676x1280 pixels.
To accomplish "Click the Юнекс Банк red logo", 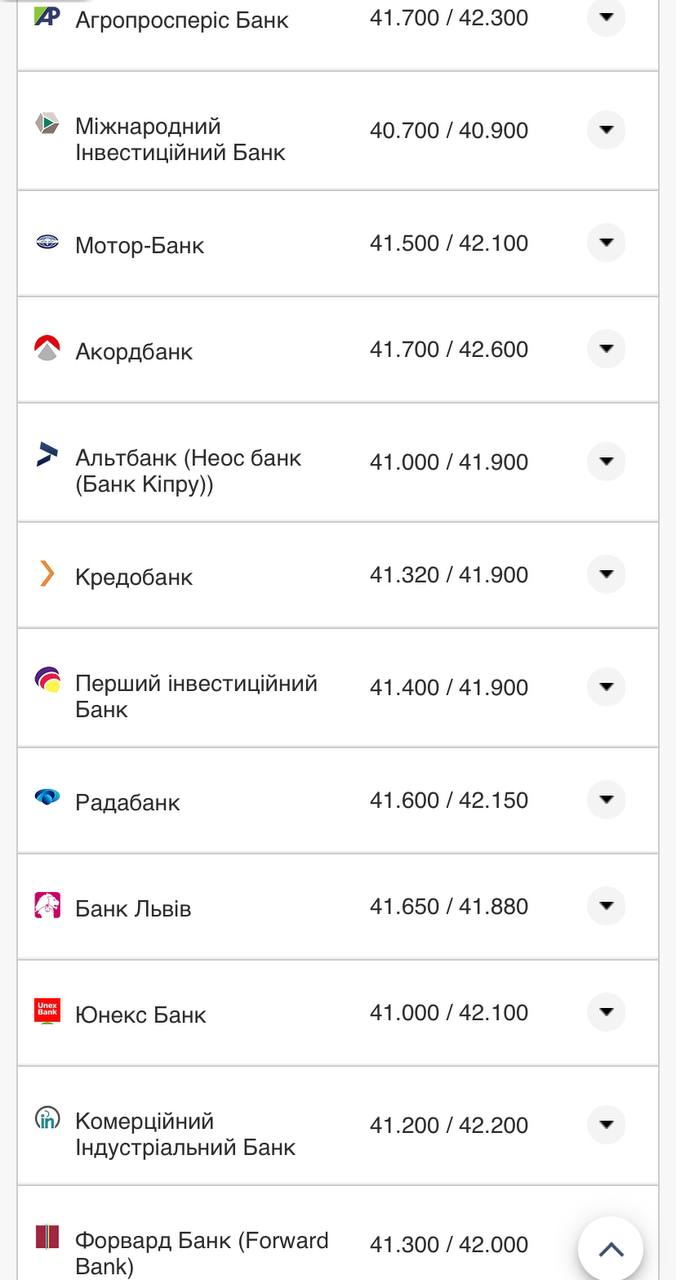I will coord(47,1011).
